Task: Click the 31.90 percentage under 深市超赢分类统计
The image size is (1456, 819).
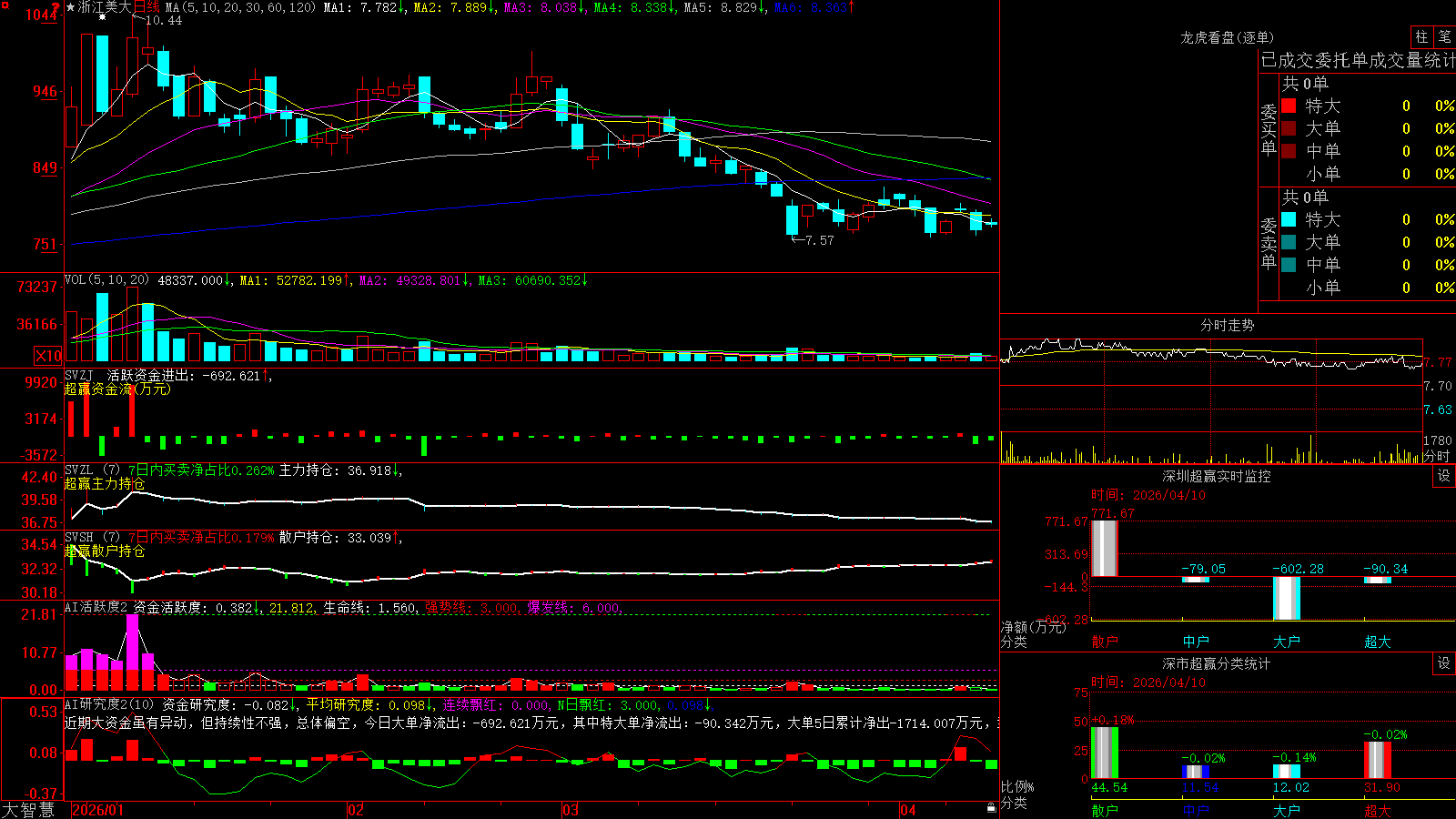Action: (x=1382, y=787)
